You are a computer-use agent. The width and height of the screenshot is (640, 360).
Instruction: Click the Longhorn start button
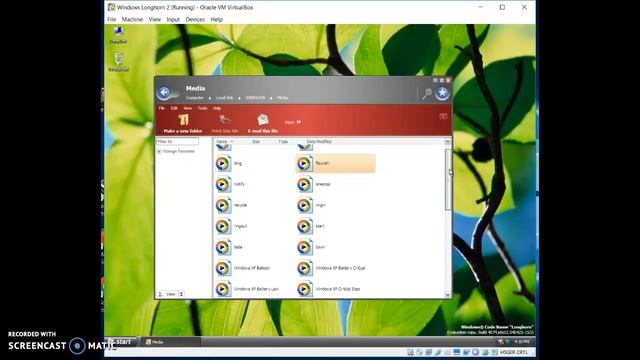(x=121, y=342)
